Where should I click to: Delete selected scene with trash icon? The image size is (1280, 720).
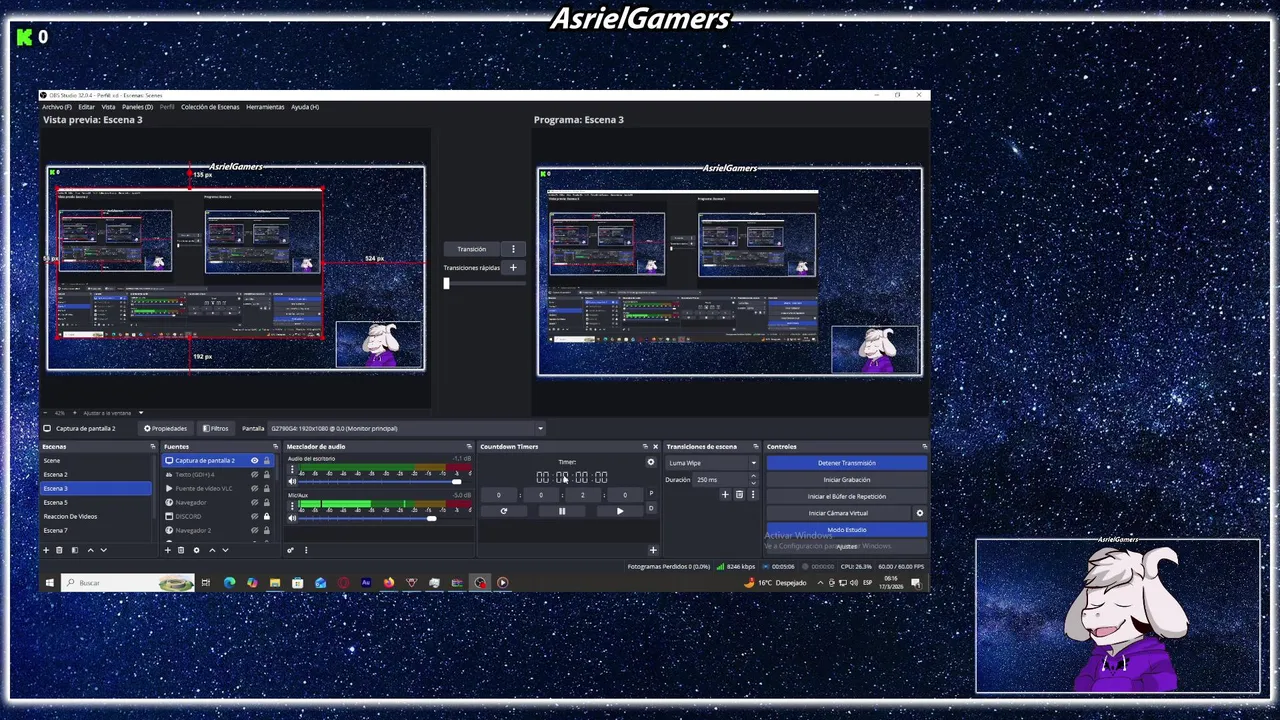click(59, 550)
